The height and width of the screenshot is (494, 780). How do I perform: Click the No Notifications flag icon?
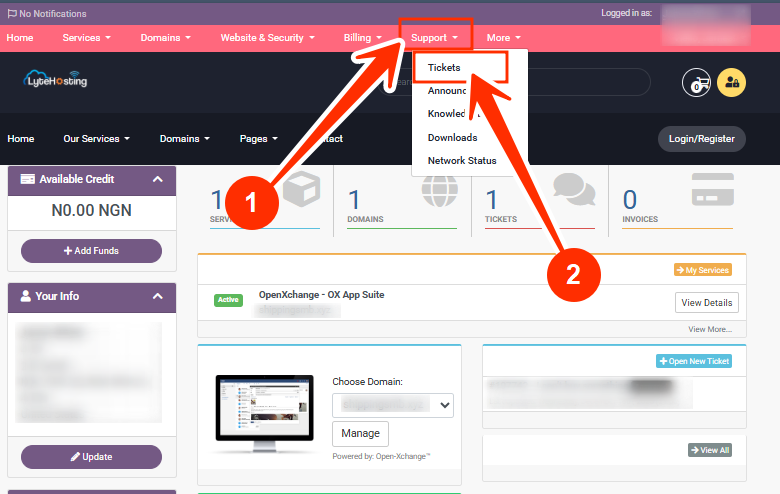point(12,14)
